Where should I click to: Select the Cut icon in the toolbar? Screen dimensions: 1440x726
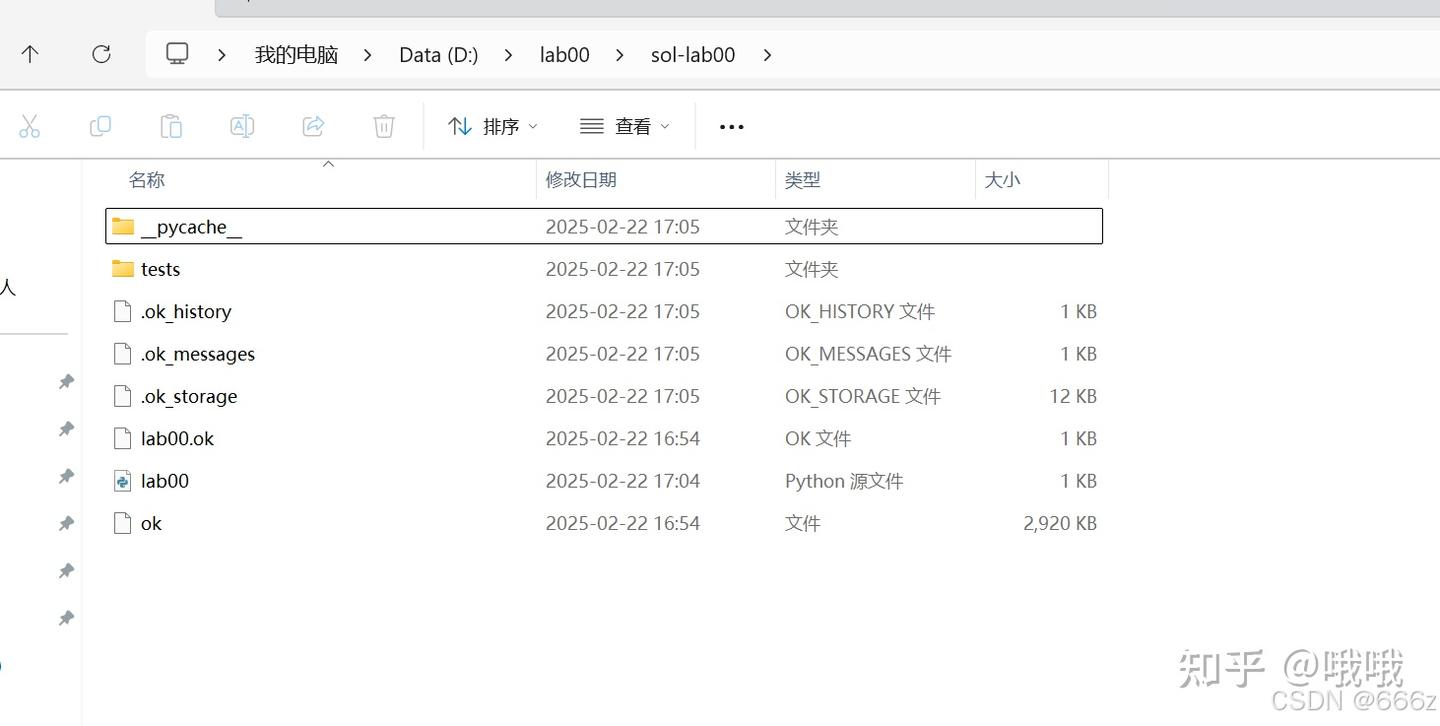coord(30,126)
